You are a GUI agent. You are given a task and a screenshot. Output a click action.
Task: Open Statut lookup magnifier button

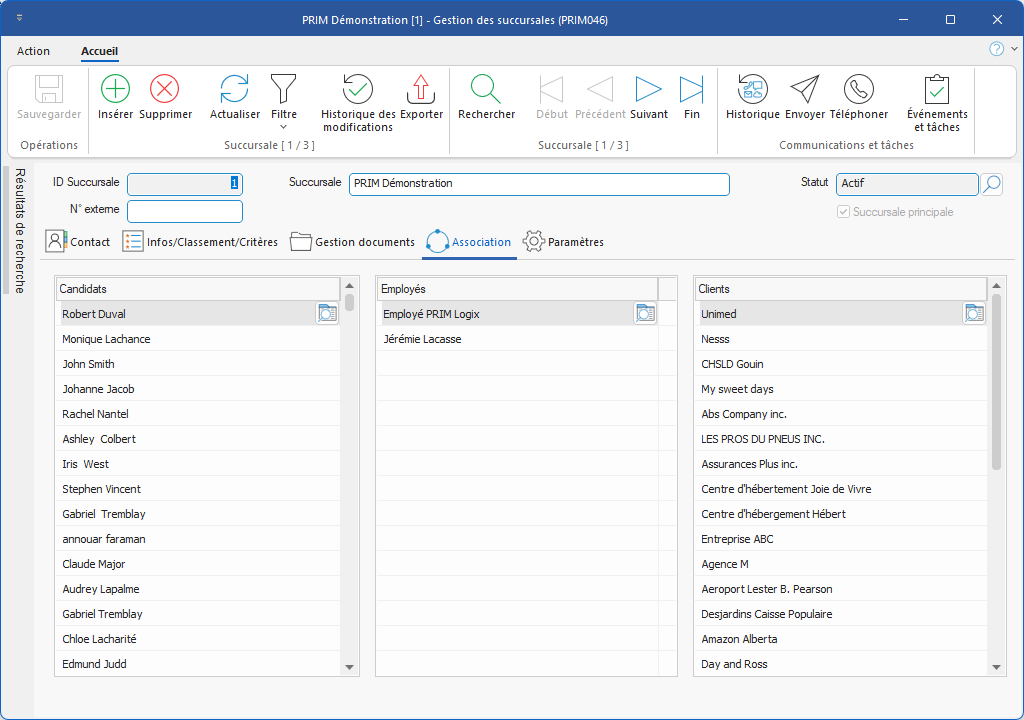(991, 184)
